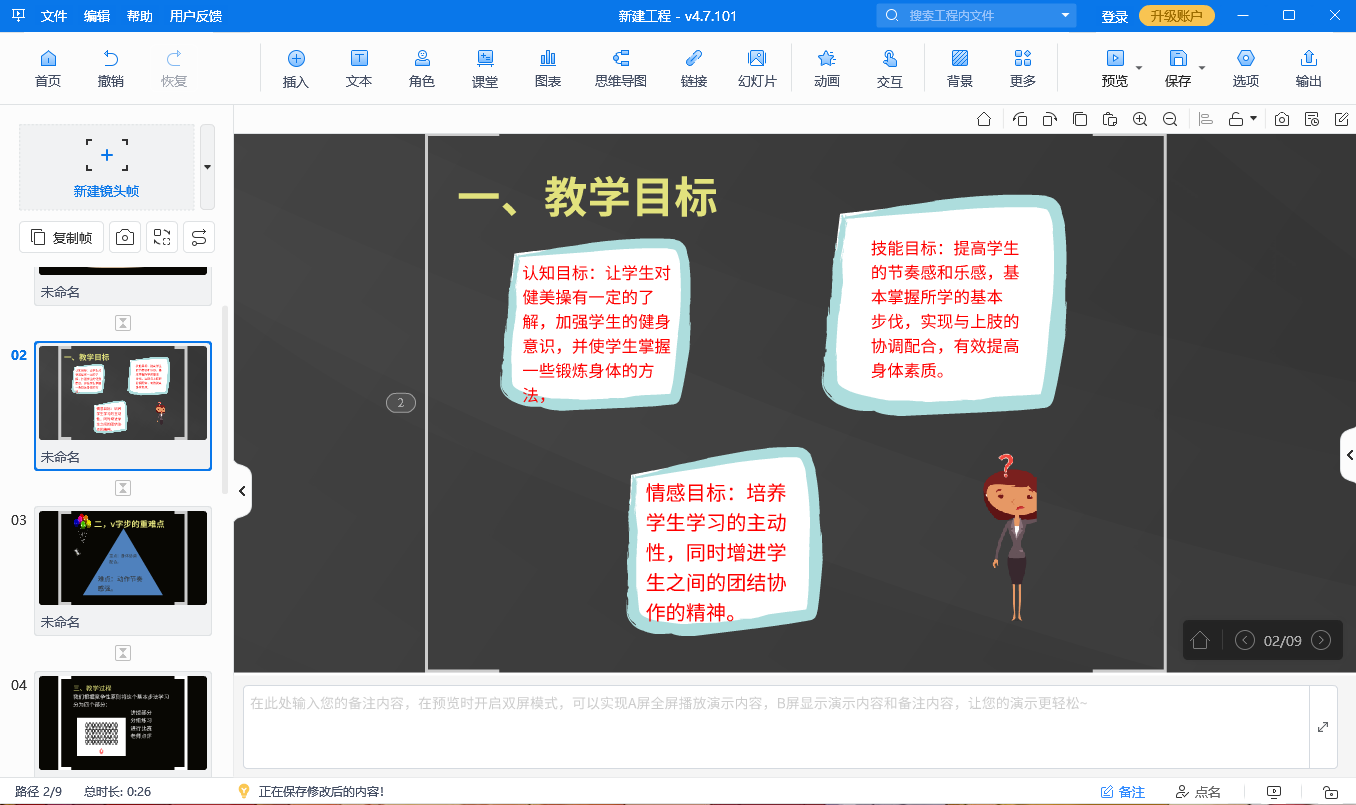This screenshot has width=1356, height=805.
Task: Click the path route icon in frame panel
Action: pyautogui.click(x=199, y=237)
